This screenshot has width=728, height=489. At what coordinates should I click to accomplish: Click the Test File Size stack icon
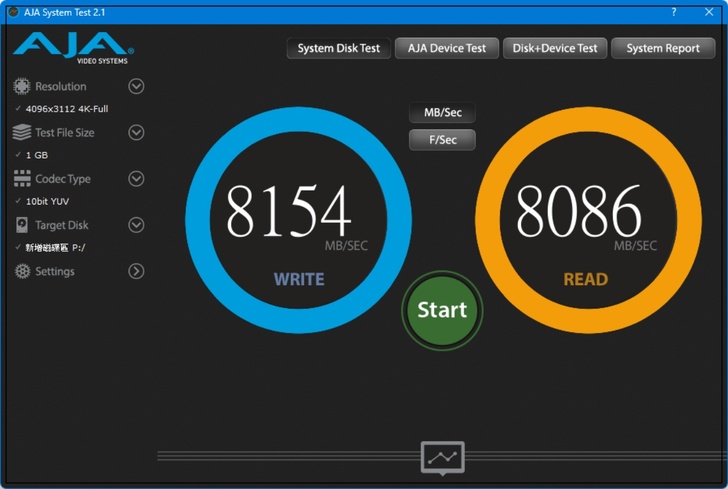point(22,132)
